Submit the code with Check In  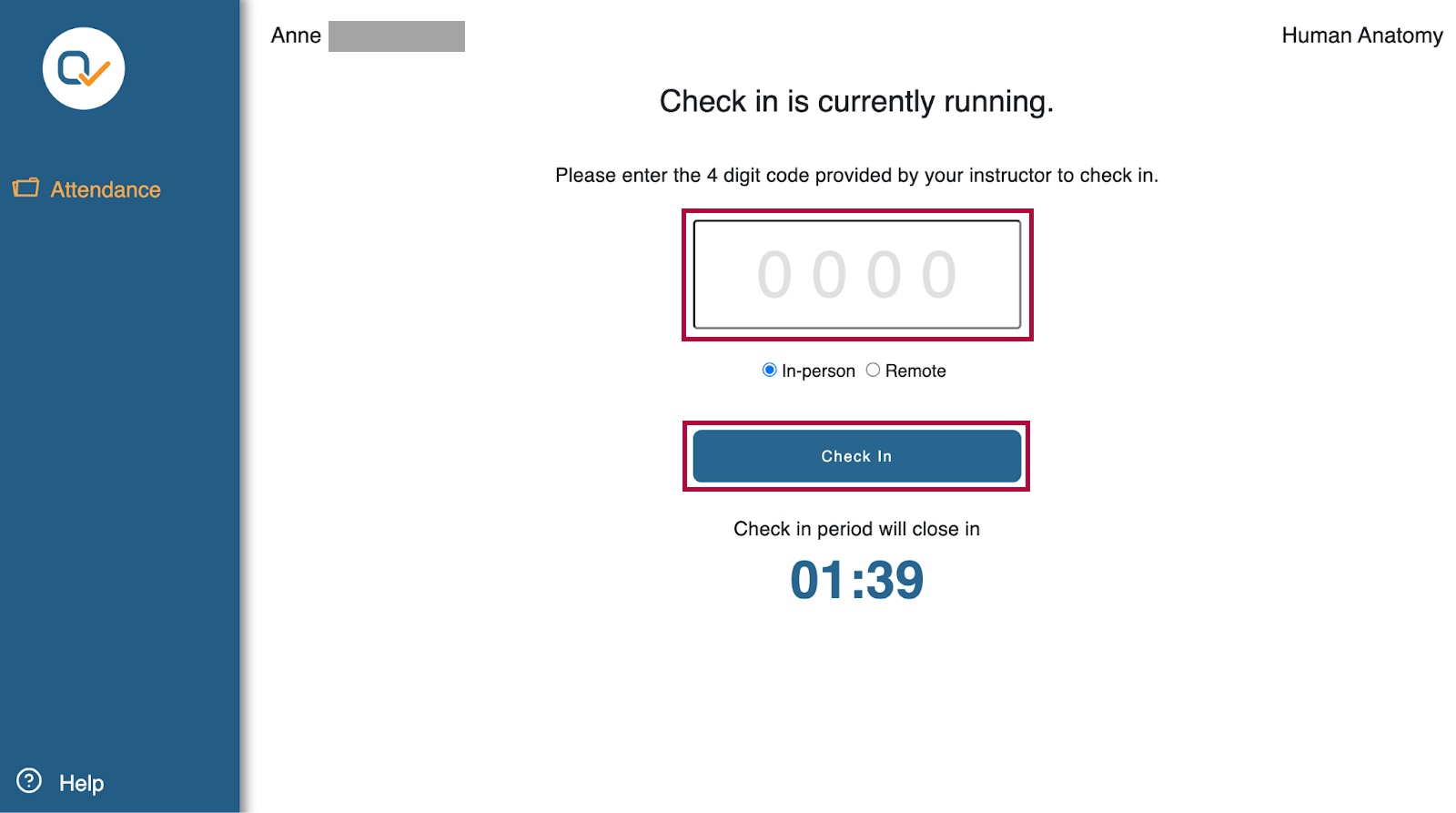[856, 456]
